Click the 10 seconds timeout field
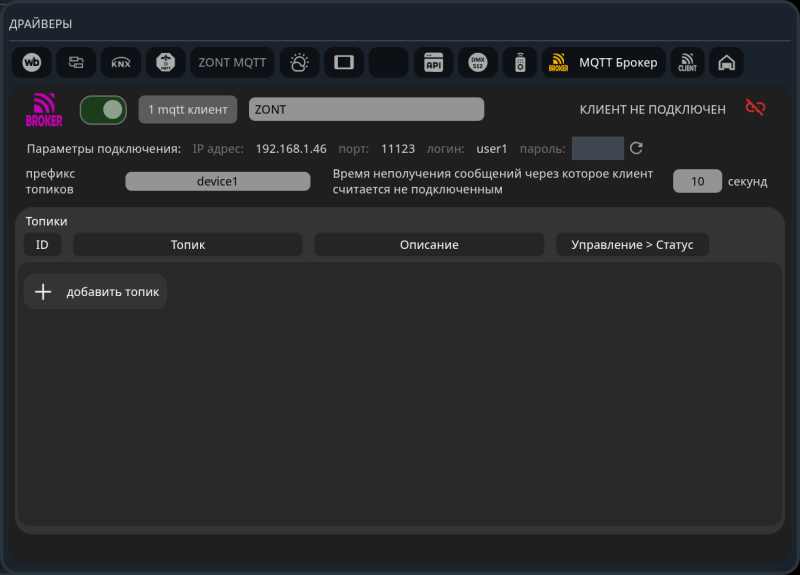 coord(697,181)
